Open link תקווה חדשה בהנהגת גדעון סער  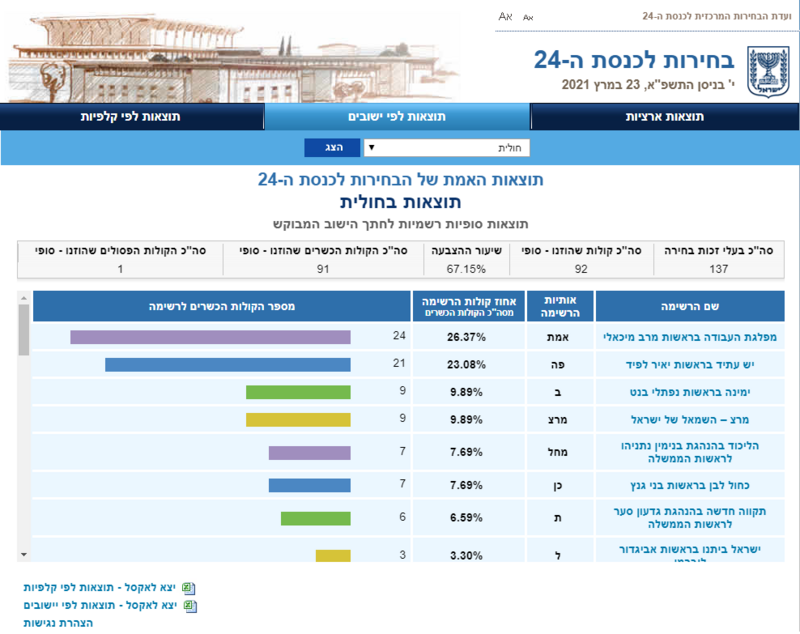click(690, 518)
